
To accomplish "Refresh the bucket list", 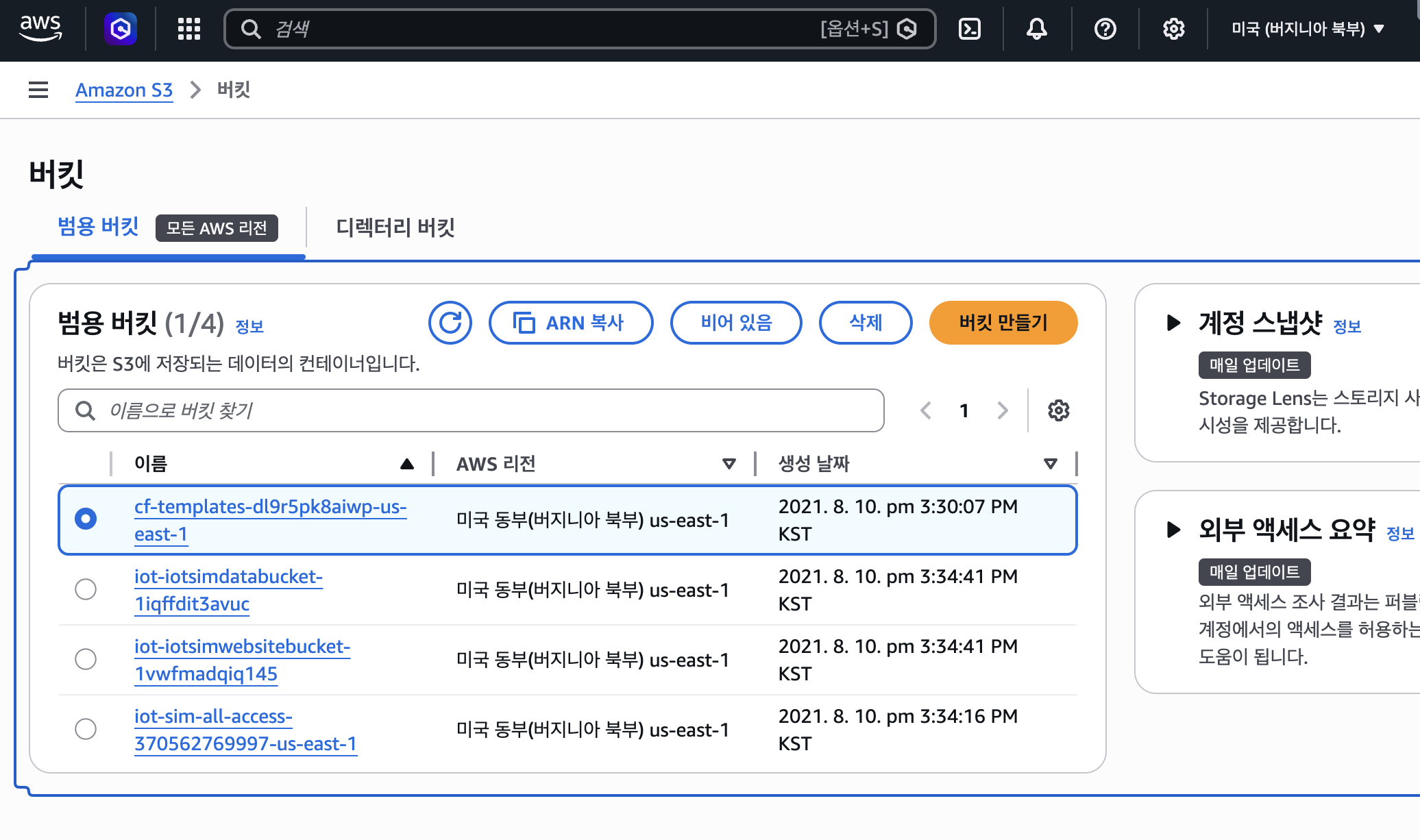I will click(x=450, y=323).
